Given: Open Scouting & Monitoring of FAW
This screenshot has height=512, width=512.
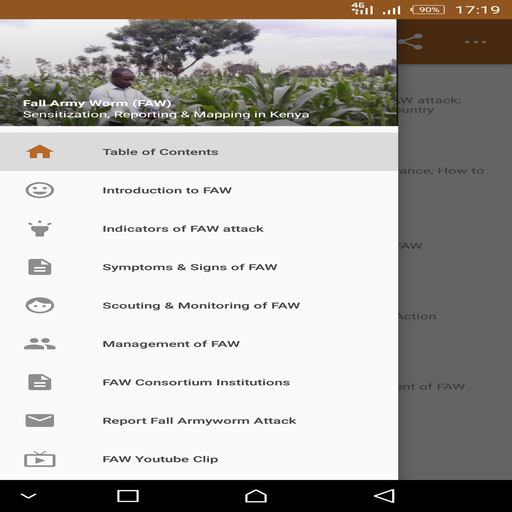Looking at the screenshot, I should click(x=199, y=305).
